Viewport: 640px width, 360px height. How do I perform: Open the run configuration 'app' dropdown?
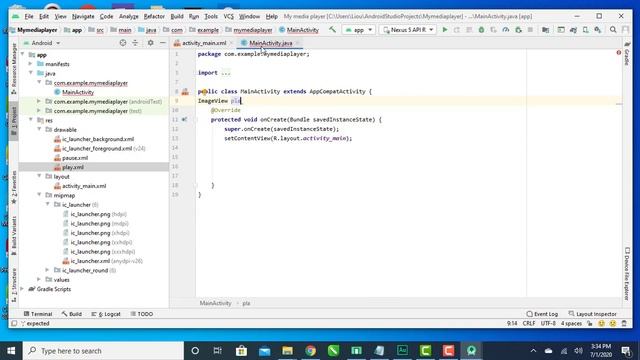(x=358, y=30)
